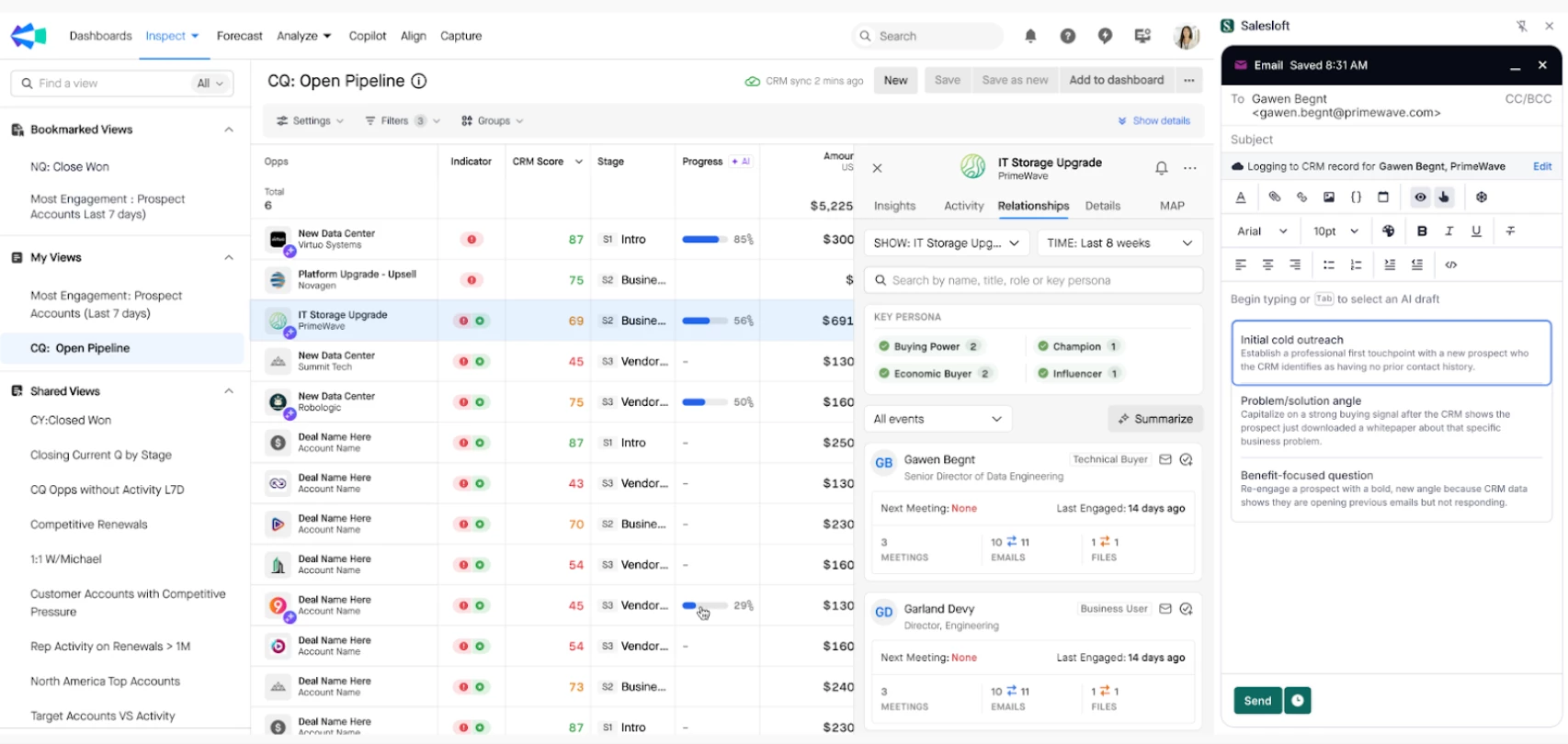Insert a bulleted list
Viewport: 1568px width, 744px height.
tap(1328, 265)
